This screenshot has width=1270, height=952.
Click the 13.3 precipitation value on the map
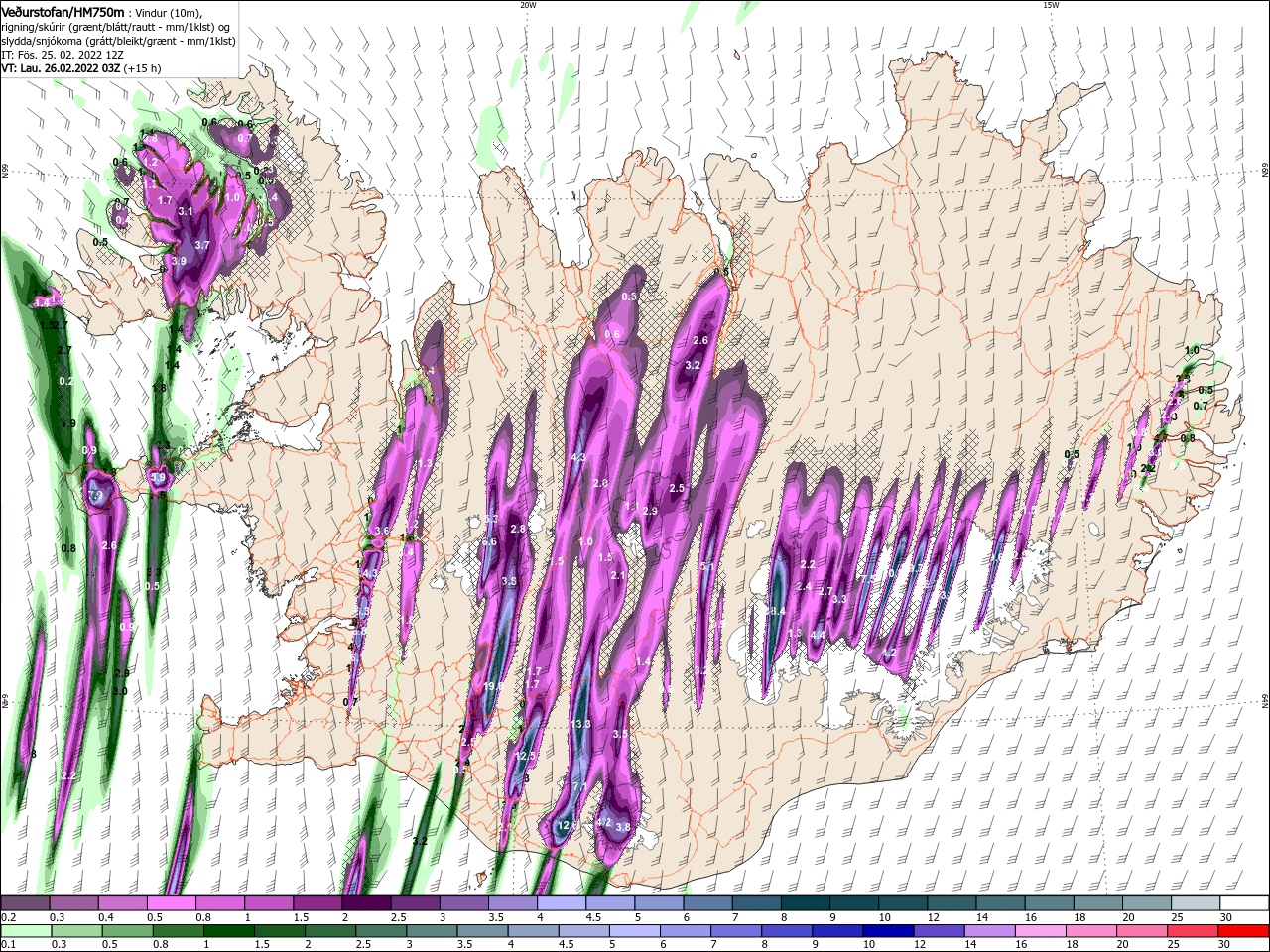click(x=581, y=725)
